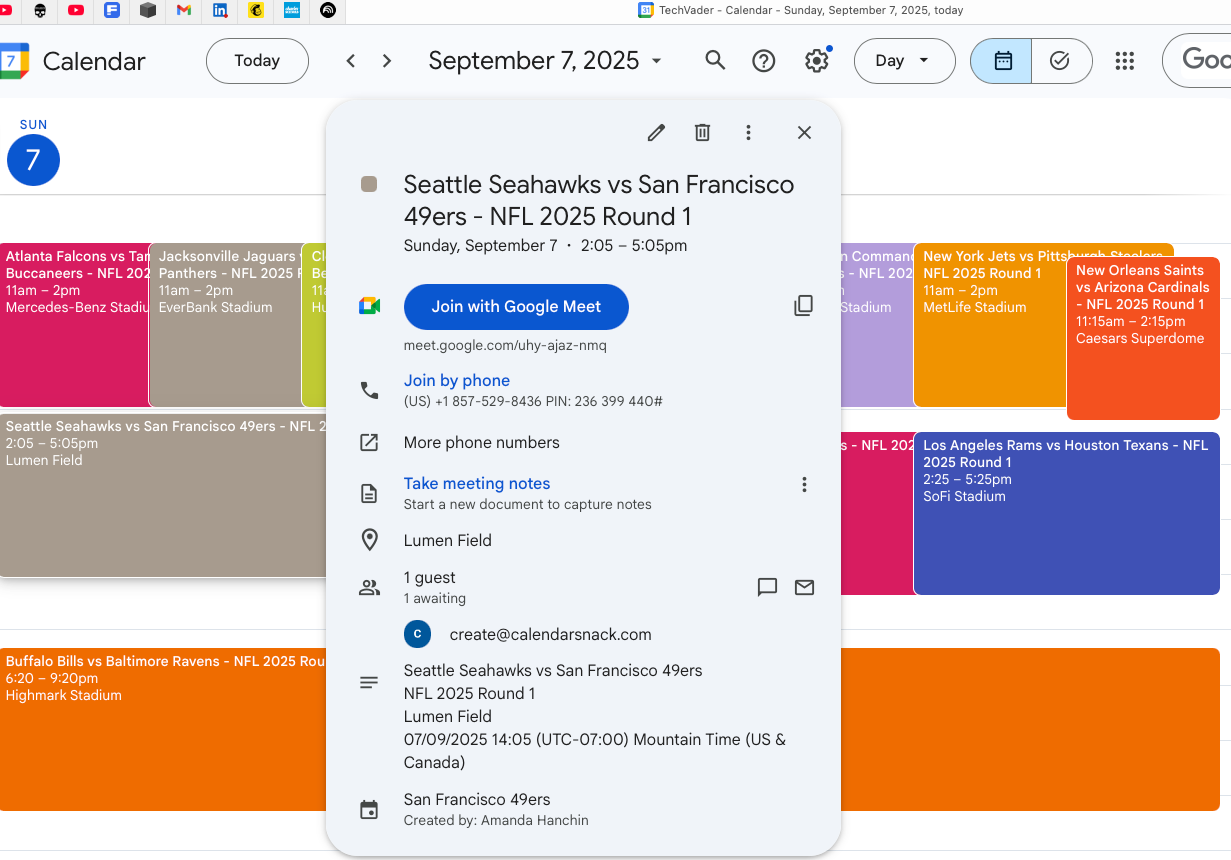This screenshot has height=860, width=1231.
Task: Switch to the gray cube browser tab
Action: (x=148, y=10)
